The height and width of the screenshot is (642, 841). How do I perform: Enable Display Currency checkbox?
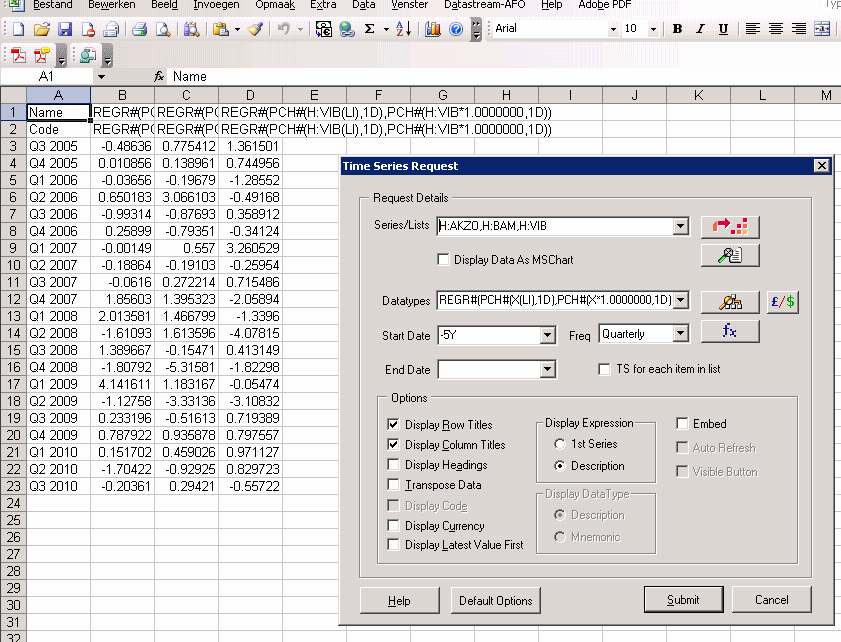click(x=393, y=525)
